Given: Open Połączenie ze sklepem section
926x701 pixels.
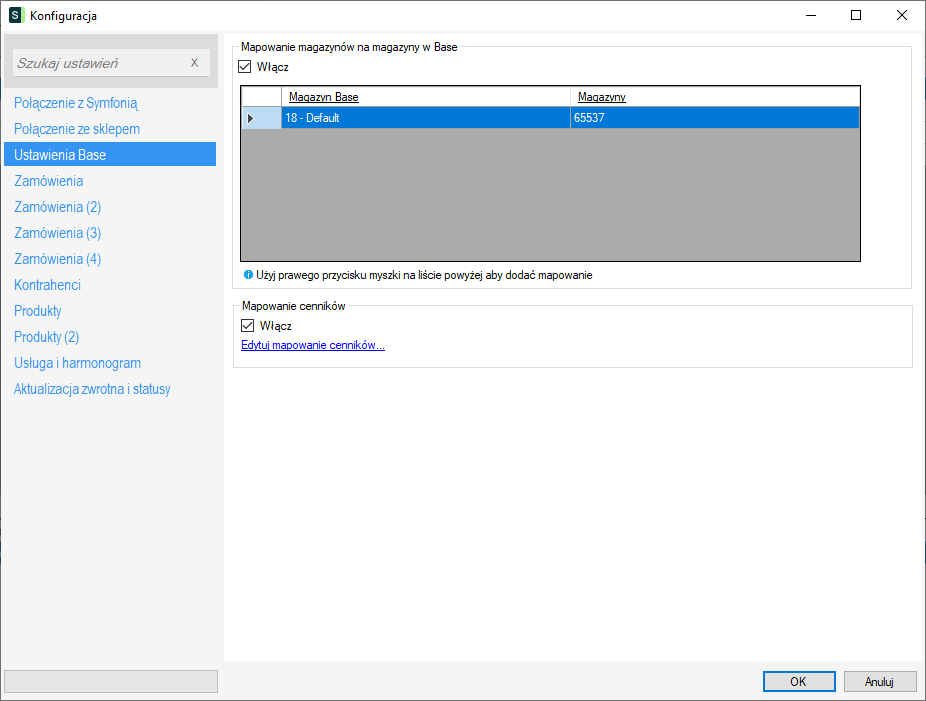Looking at the screenshot, I should click(x=77, y=129).
